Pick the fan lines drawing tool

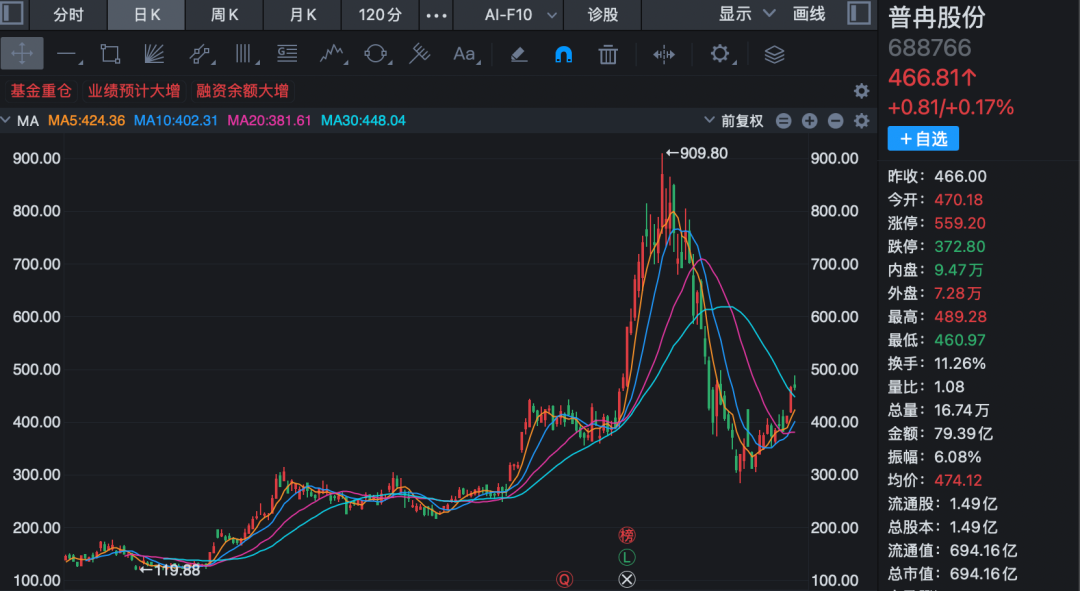(154, 54)
